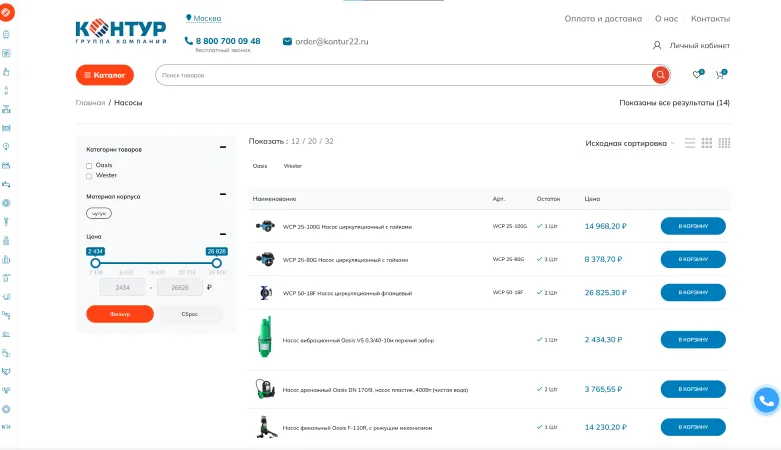Collapse the Материал корпуса filter section
The width and height of the screenshot is (781, 450).
coord(223,194)
